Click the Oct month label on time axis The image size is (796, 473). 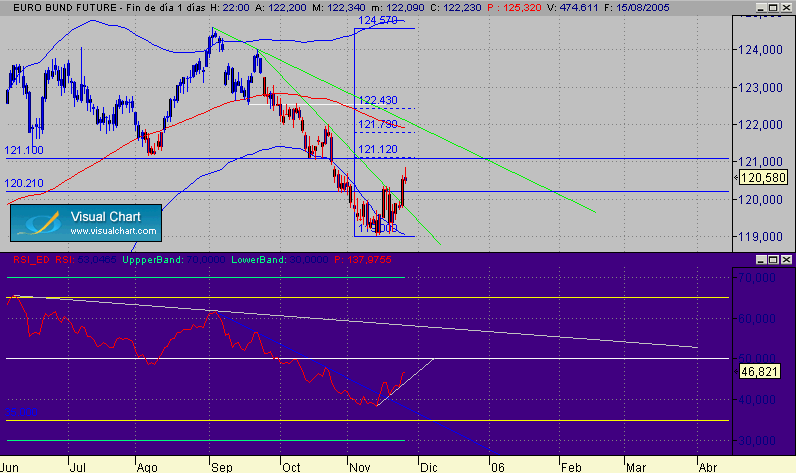pyautogui.click(x=291, y=467)
